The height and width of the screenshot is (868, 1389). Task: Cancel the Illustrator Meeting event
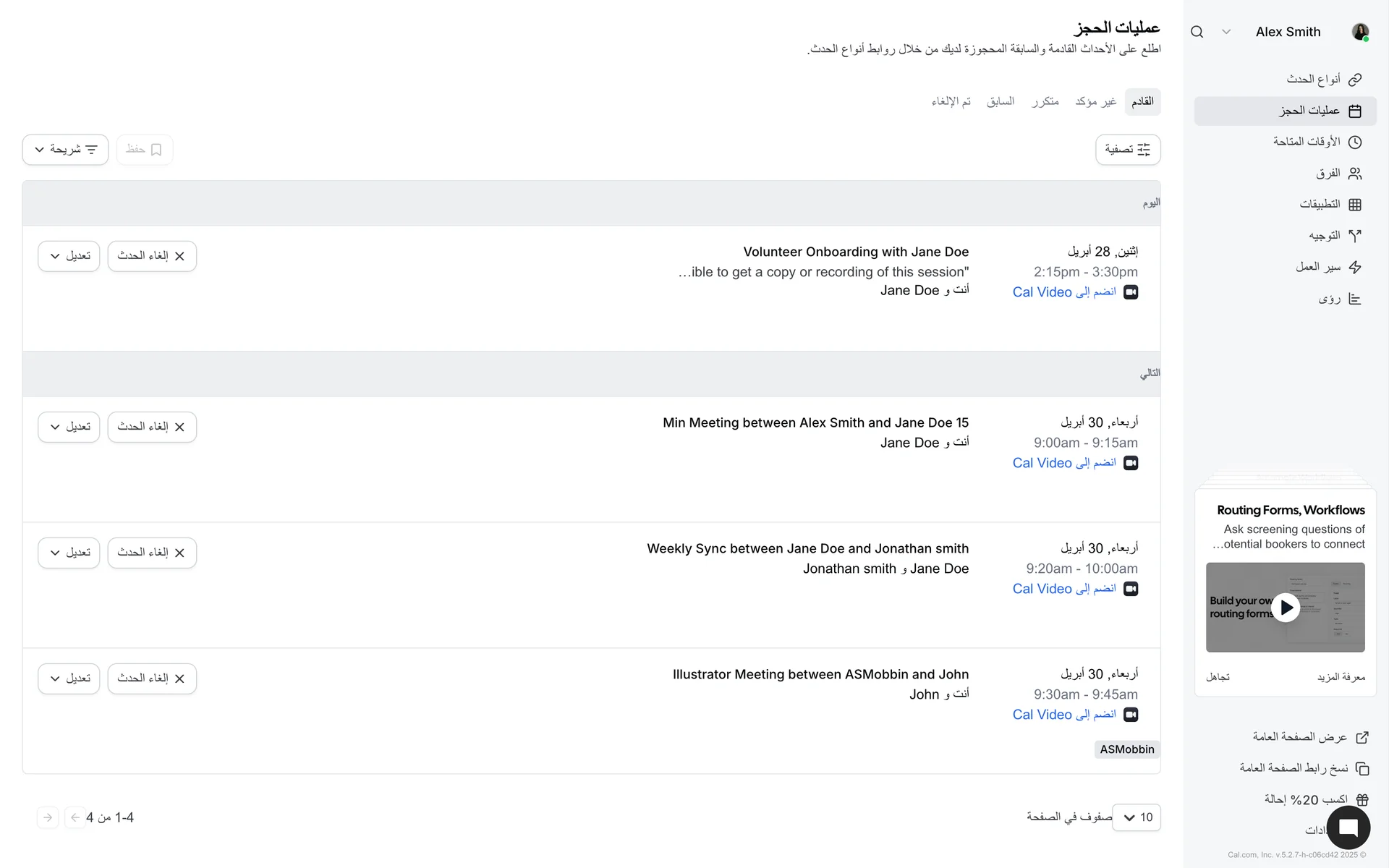pos(152,678)
